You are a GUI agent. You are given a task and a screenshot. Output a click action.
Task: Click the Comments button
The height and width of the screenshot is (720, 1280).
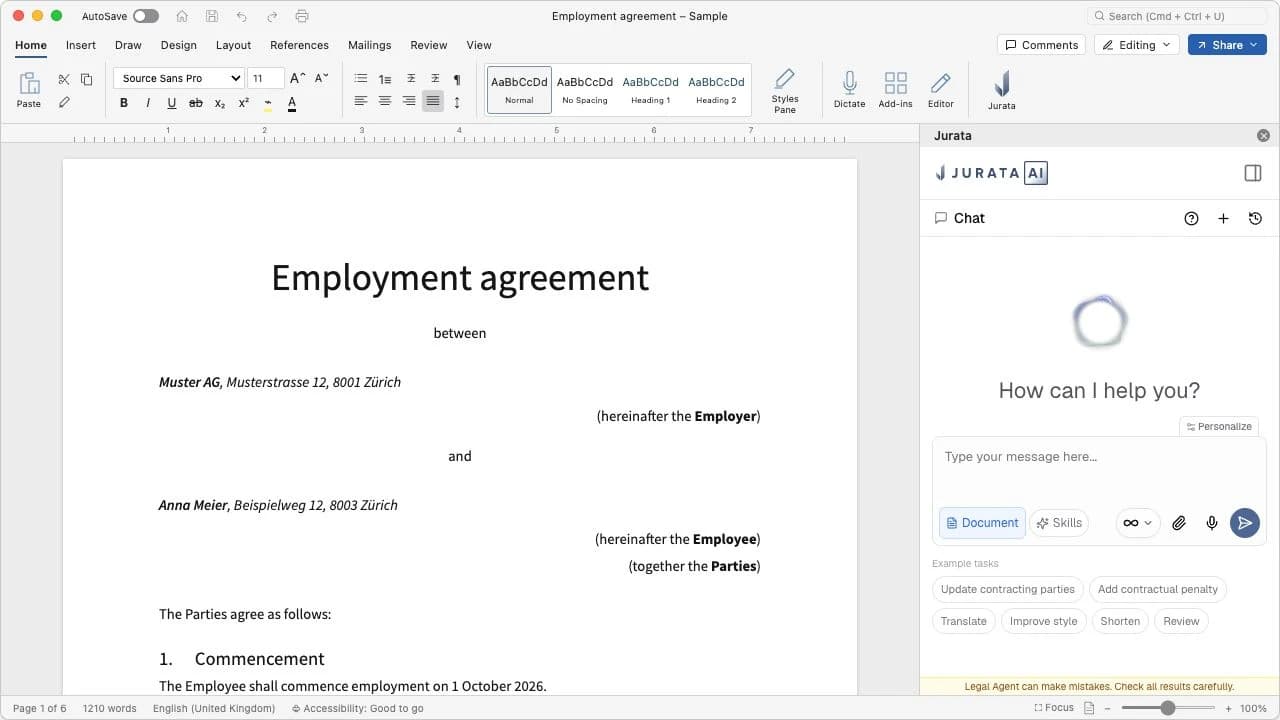point(1041,45)
